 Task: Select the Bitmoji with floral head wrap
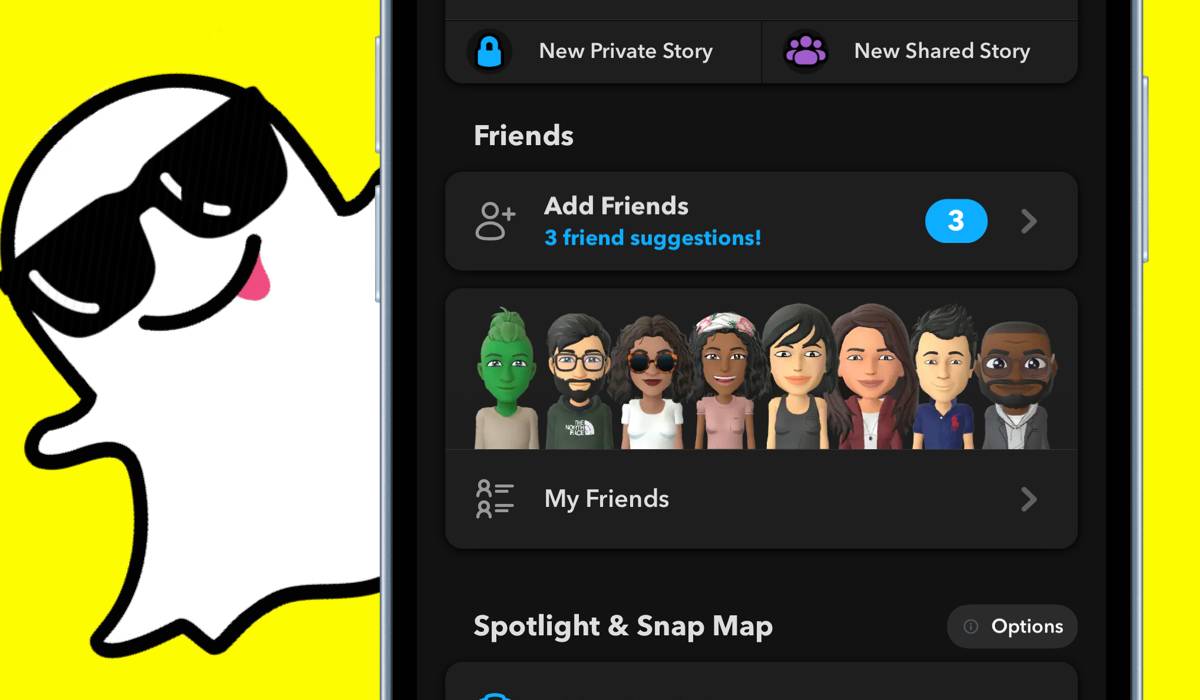click(x=724, y=382)
